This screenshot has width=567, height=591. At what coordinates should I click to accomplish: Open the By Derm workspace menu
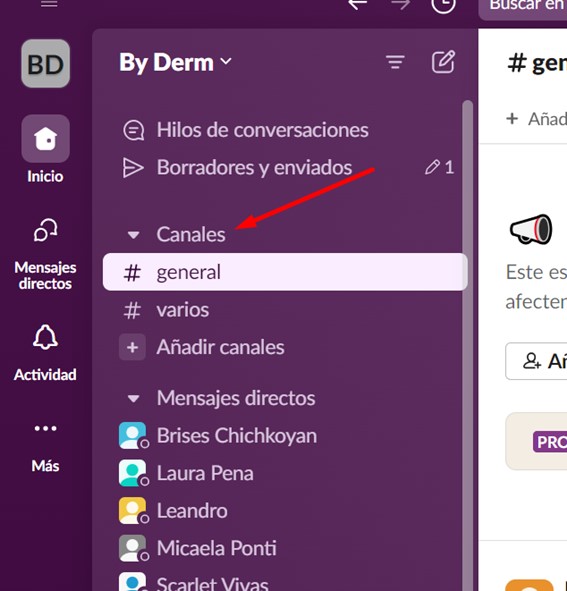(175, 62)
